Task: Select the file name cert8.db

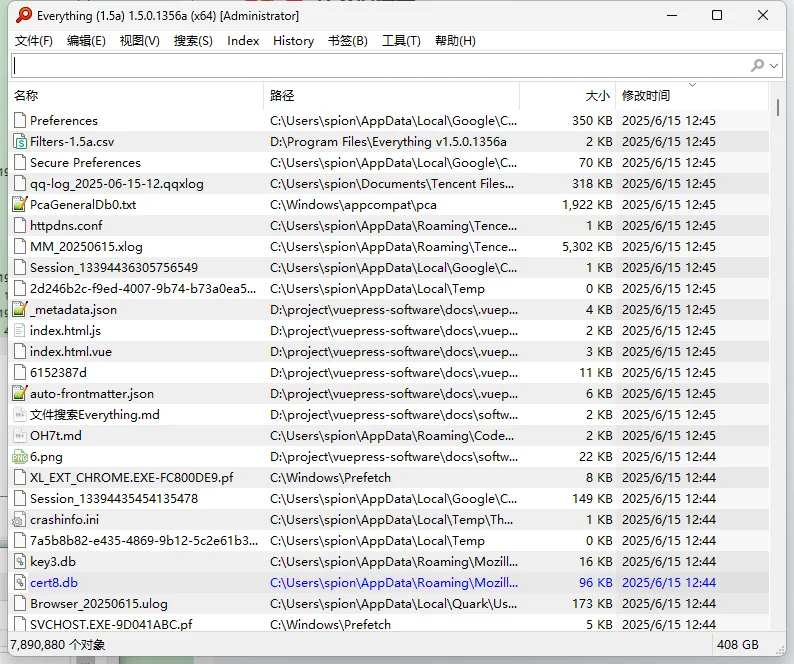Action: click(x=54, y=582)
